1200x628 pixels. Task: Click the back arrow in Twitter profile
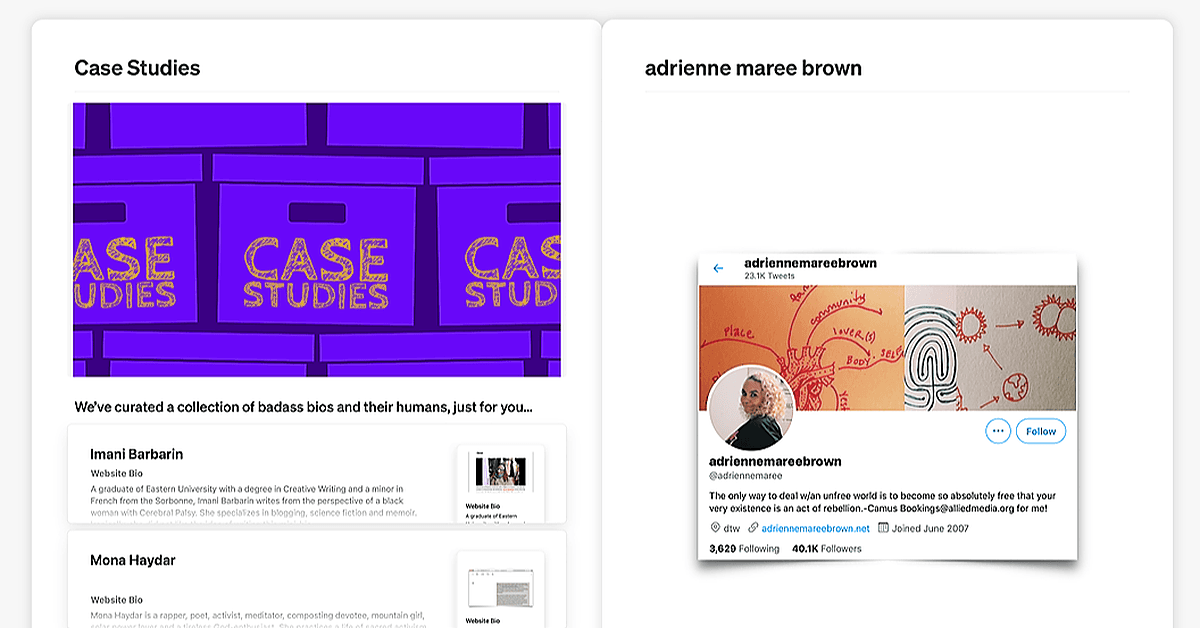tap(718, 268)
